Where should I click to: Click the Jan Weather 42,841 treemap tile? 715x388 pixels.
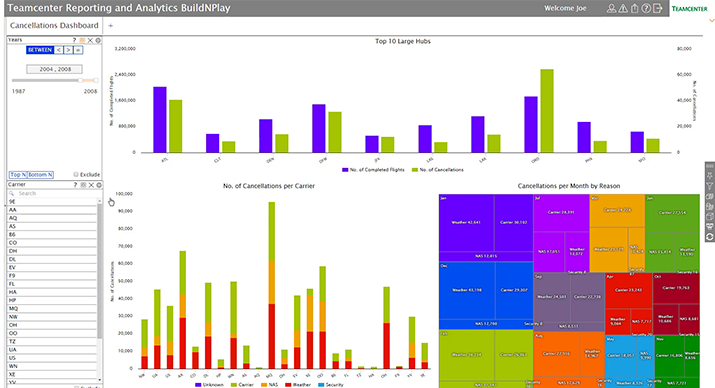466,222
